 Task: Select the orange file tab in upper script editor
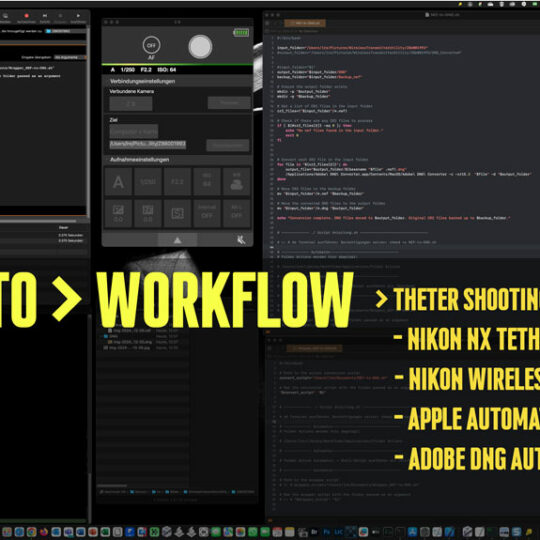[x=305, y=23]
